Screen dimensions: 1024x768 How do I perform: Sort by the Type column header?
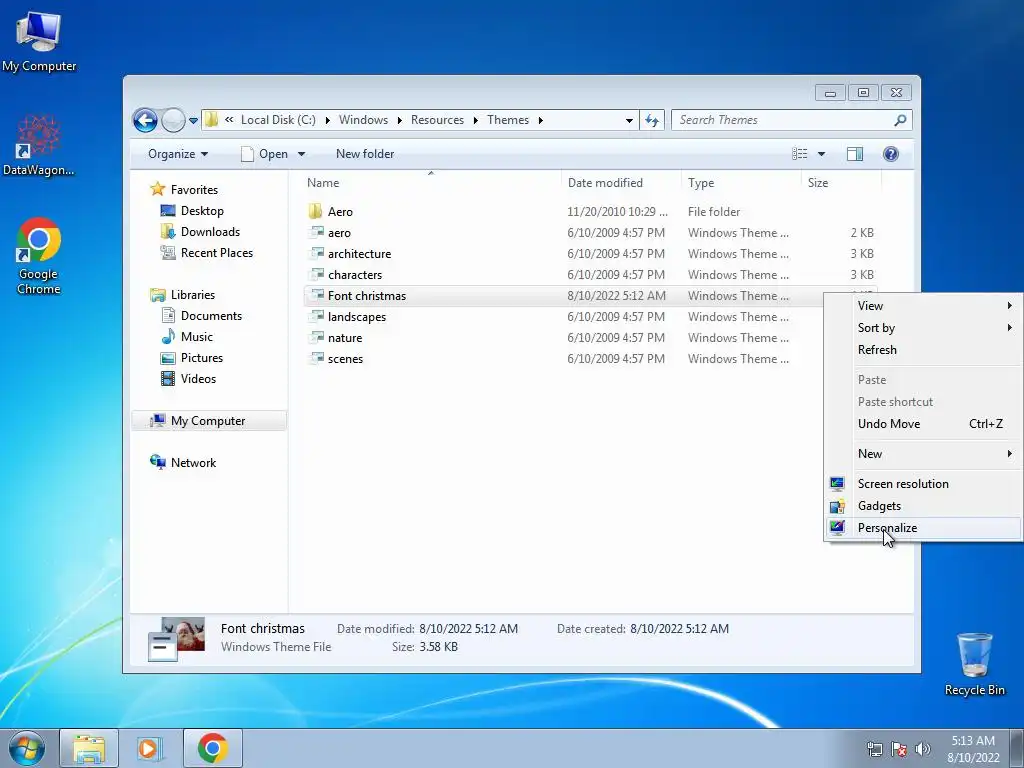(x=741, y=183)
